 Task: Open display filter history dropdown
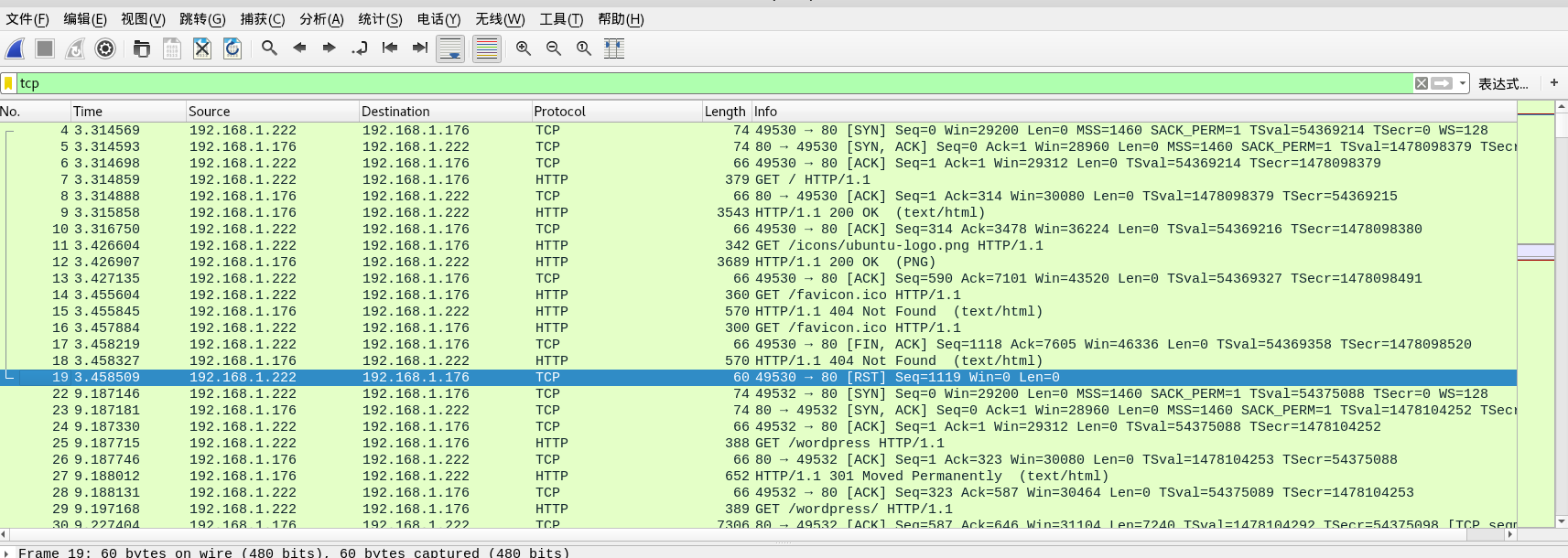[x=1463, y=83]
